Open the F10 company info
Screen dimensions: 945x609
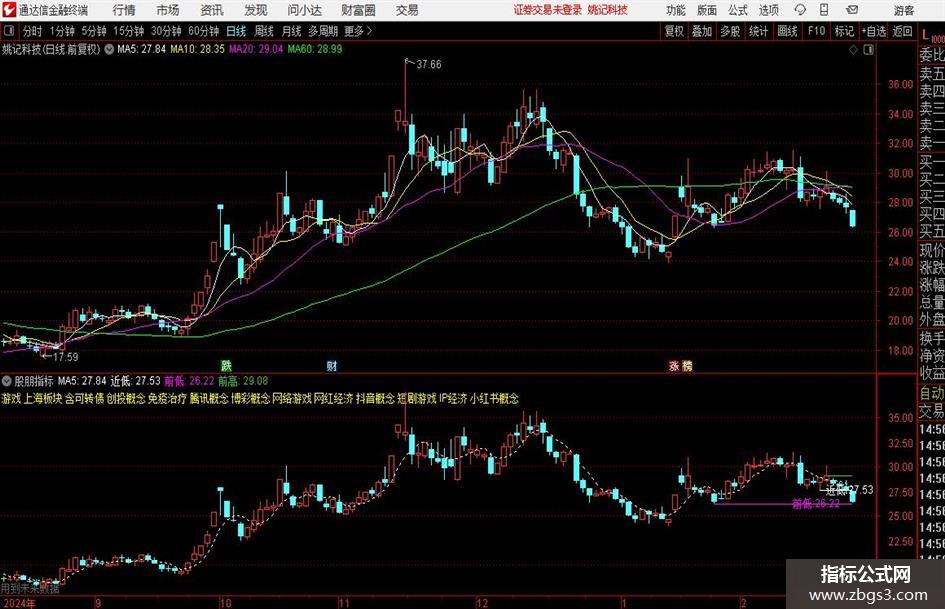coord(816,31)
